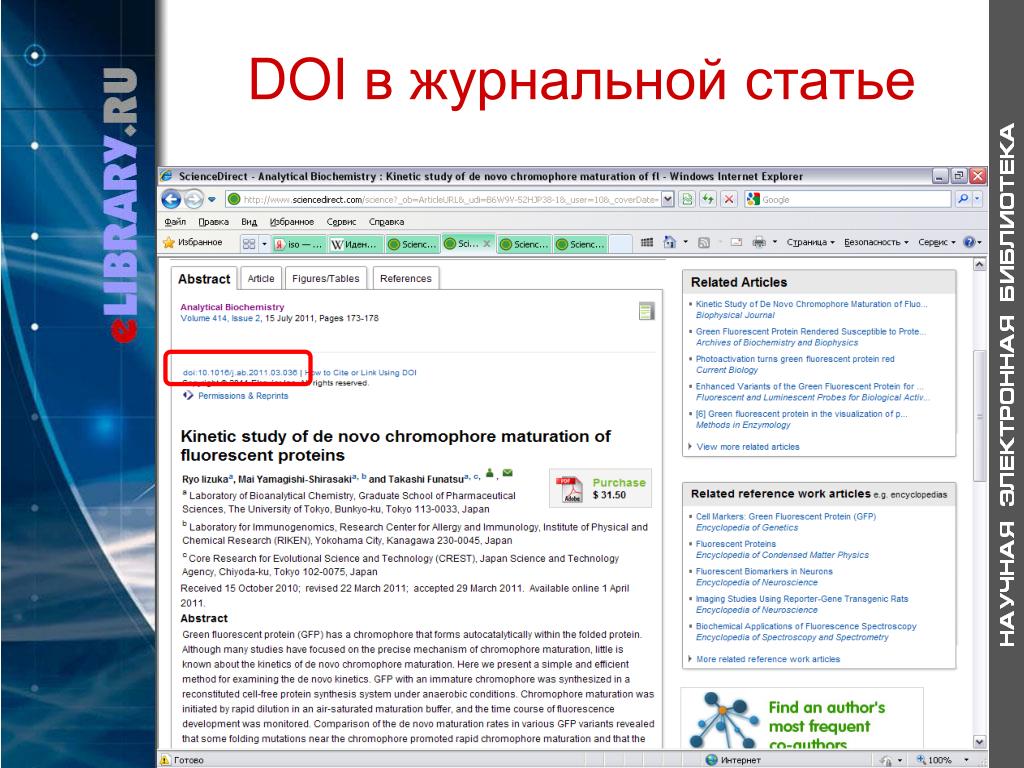This screenshot has height=768, width=1024.
Task: Open the Analytical Biochemistry journal link
Action: click(x=232, y=307)
